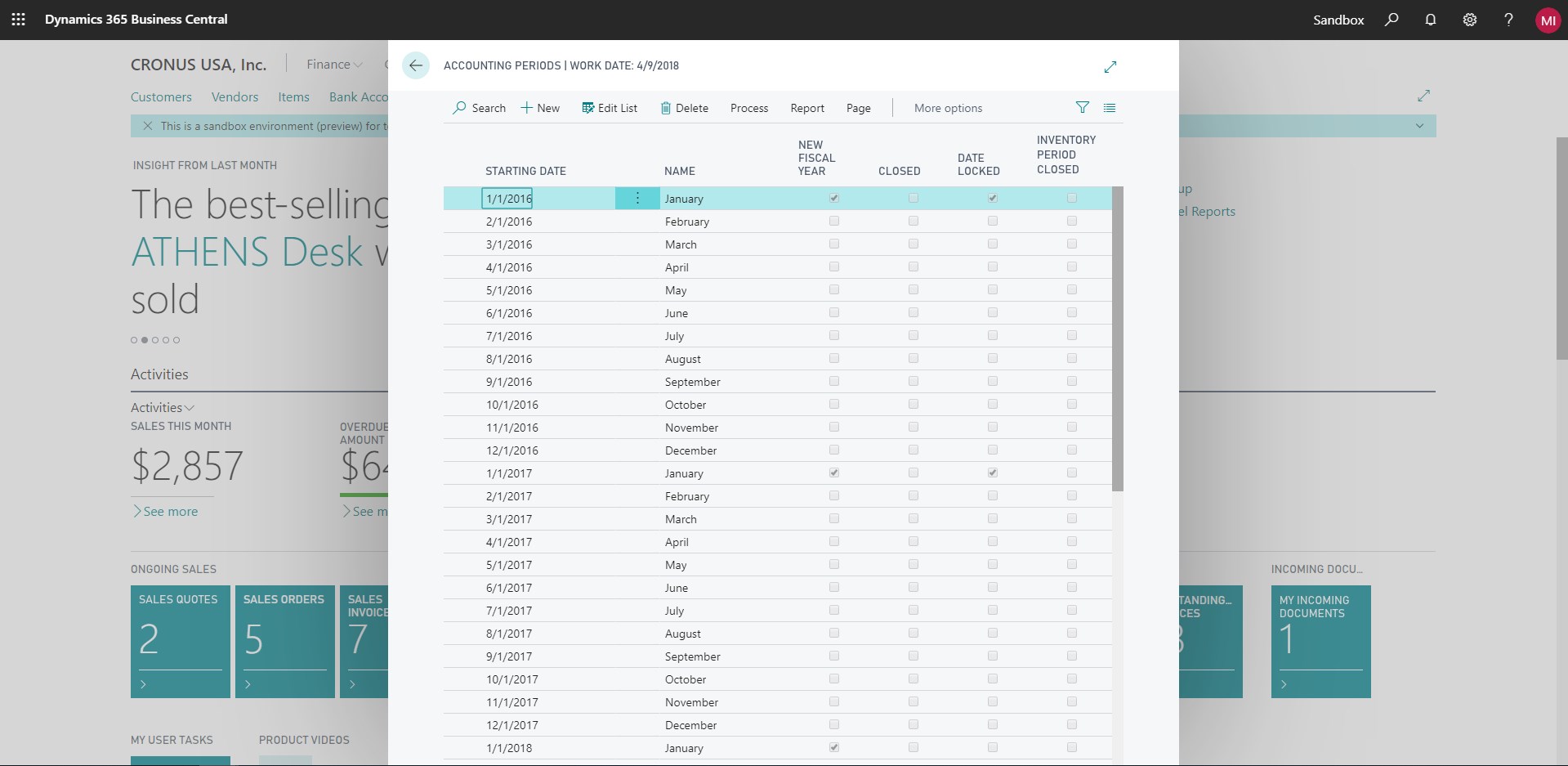Sort by Starting Date column header
Image resolution: width=1568 pixels, height=766 pixels.
[x=525, y=171]
